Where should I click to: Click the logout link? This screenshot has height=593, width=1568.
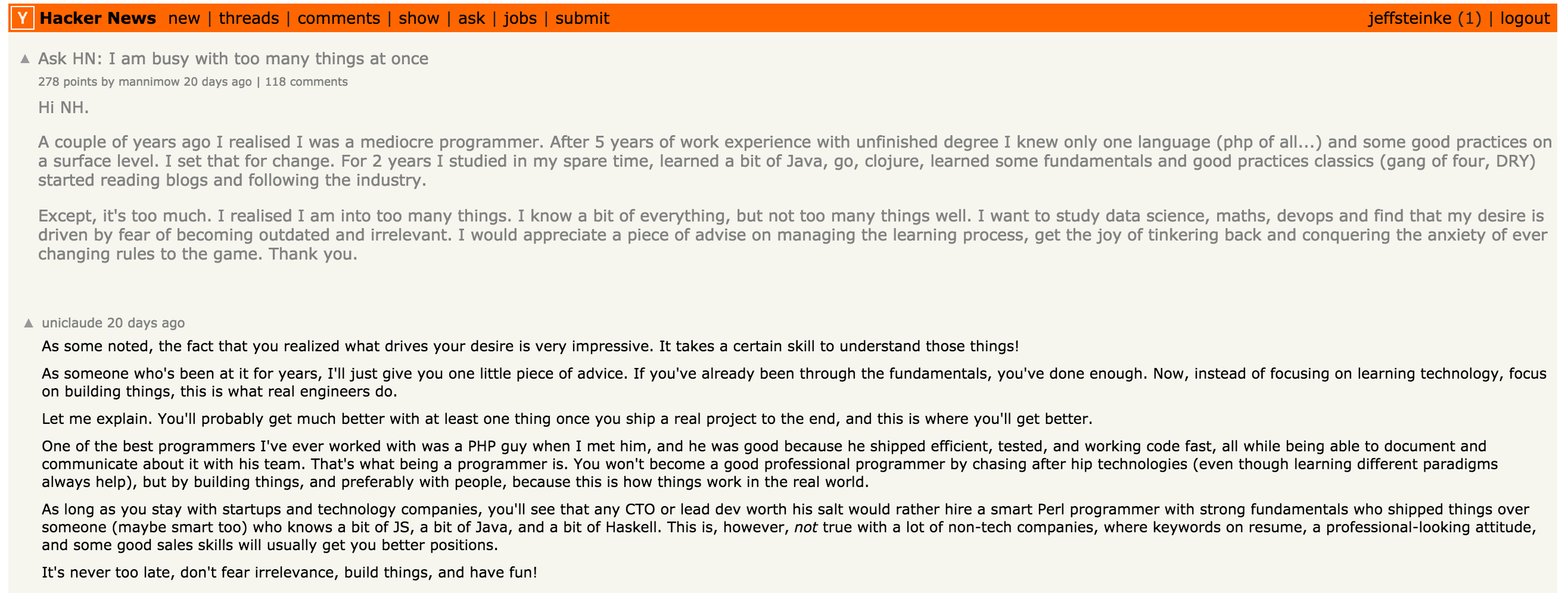point(1525,18)
